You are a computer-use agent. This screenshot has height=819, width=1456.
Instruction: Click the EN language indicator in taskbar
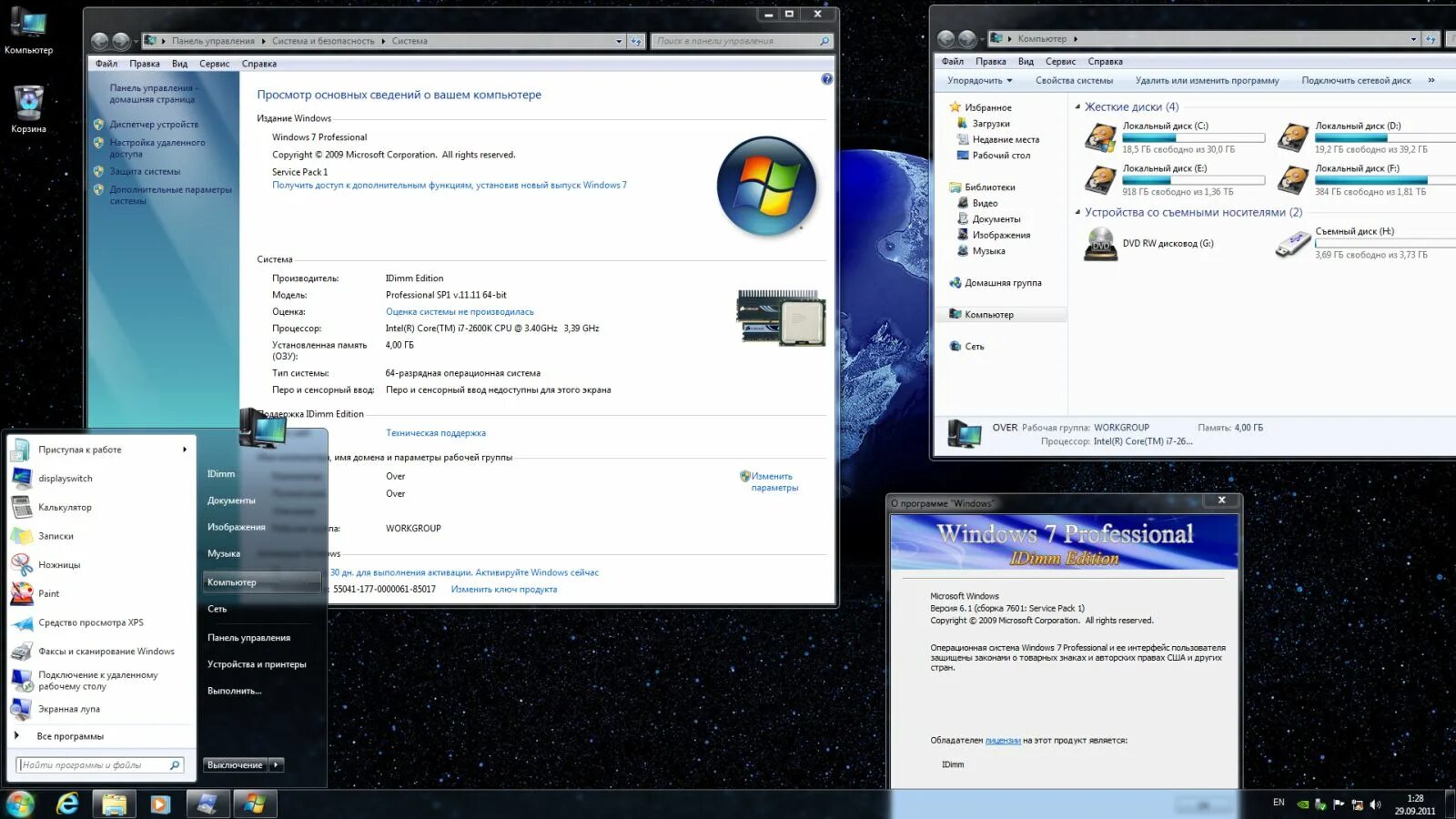1279,803
